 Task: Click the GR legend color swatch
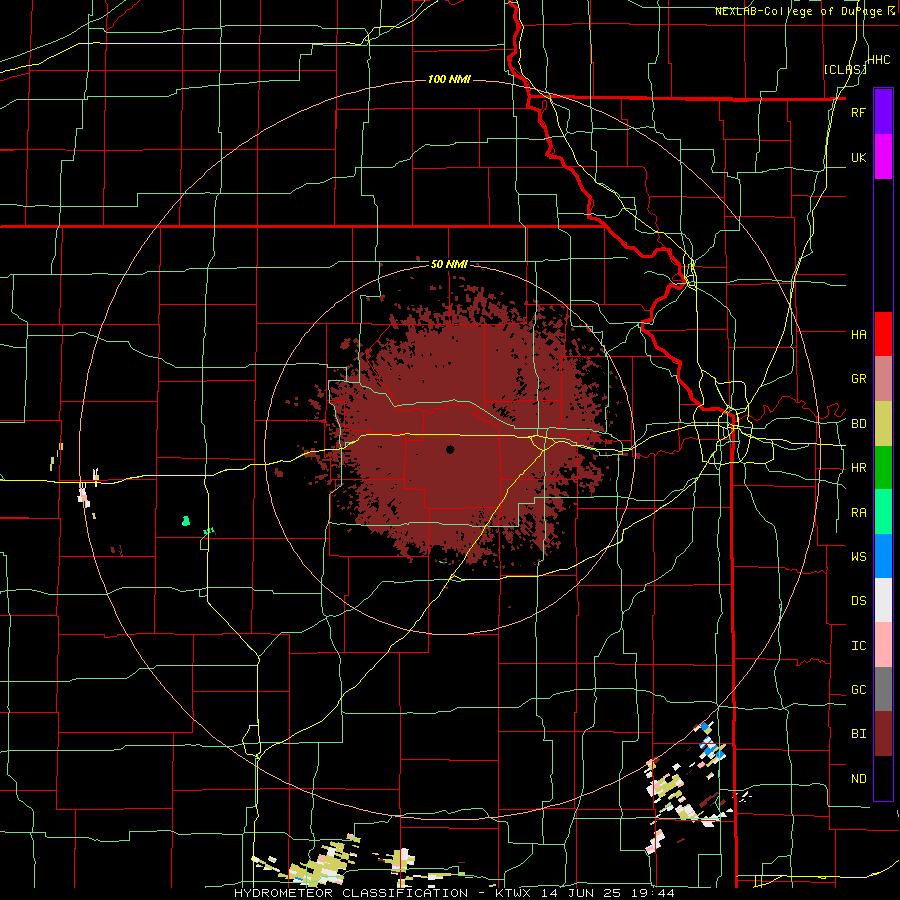[x=883, y=379]
